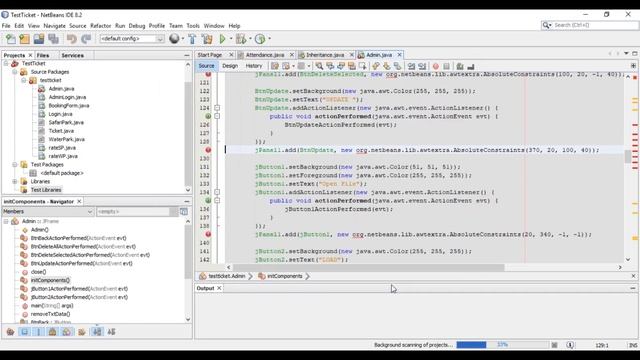This screenshot has height=360, width=640.
Task: Click the Debug Project toolbar icon
Action: point(241,39)
